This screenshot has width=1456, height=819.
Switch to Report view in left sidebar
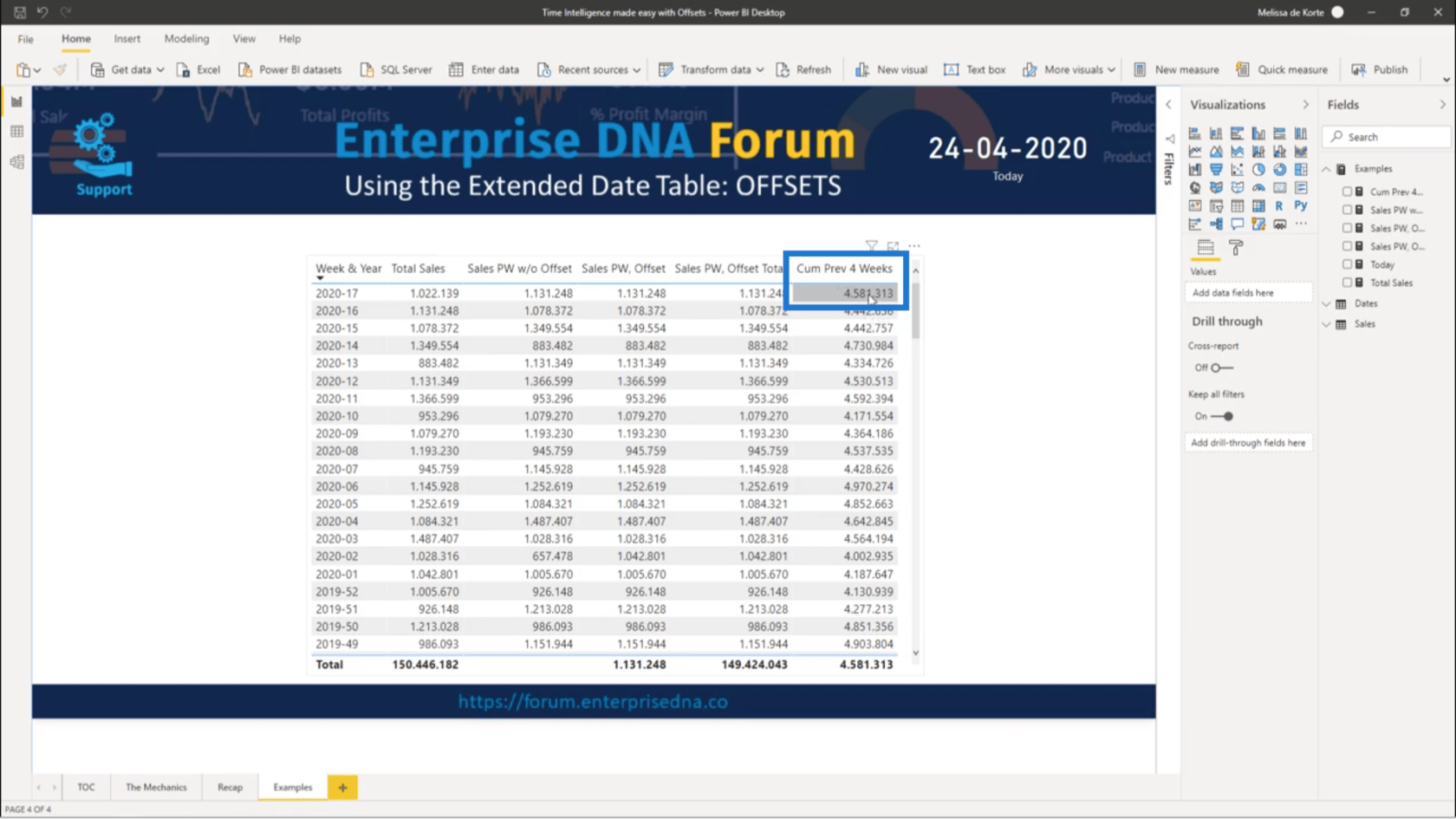coord(16,102)
